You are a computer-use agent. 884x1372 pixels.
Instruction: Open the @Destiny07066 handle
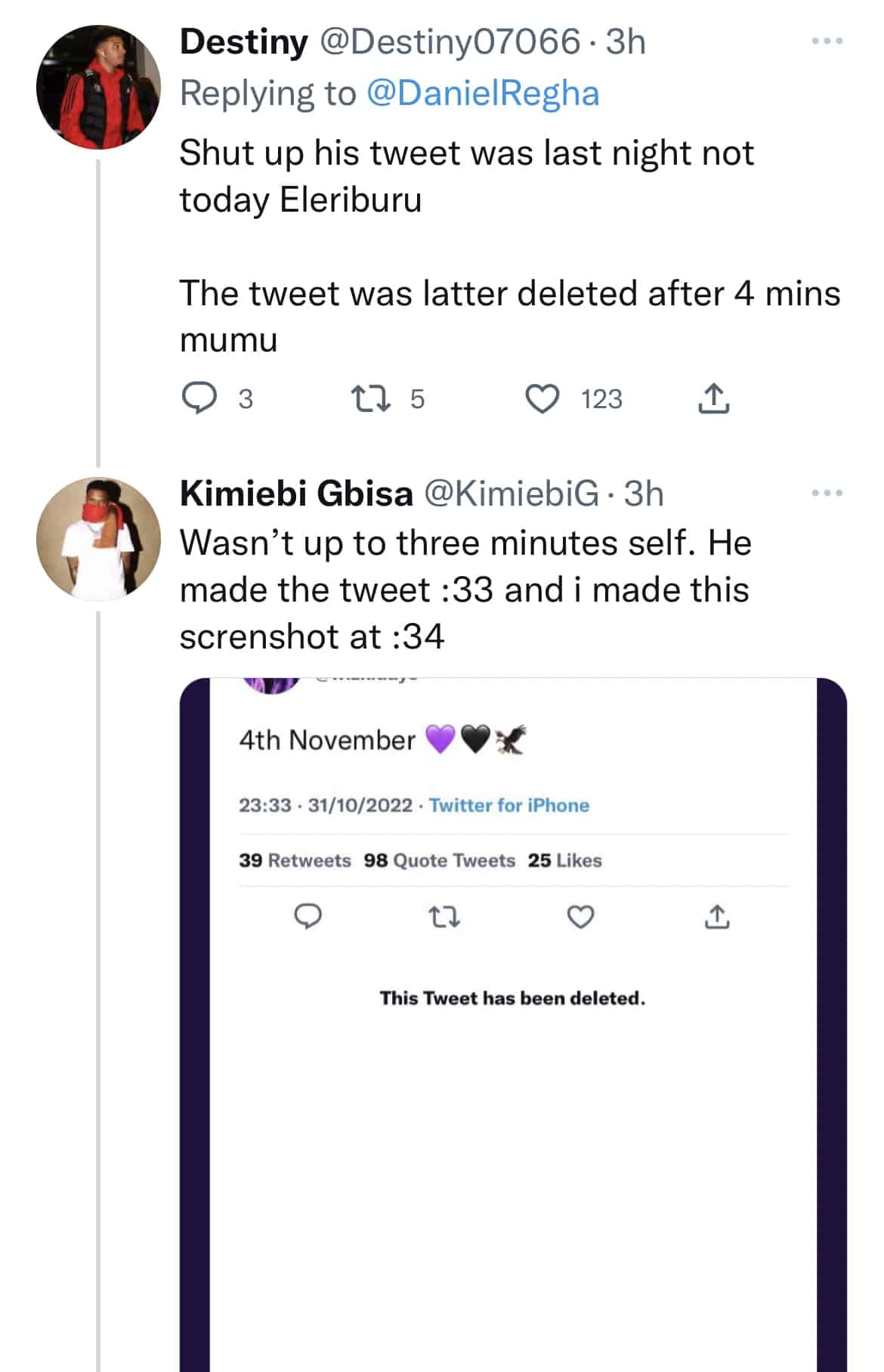coord(450,42)
